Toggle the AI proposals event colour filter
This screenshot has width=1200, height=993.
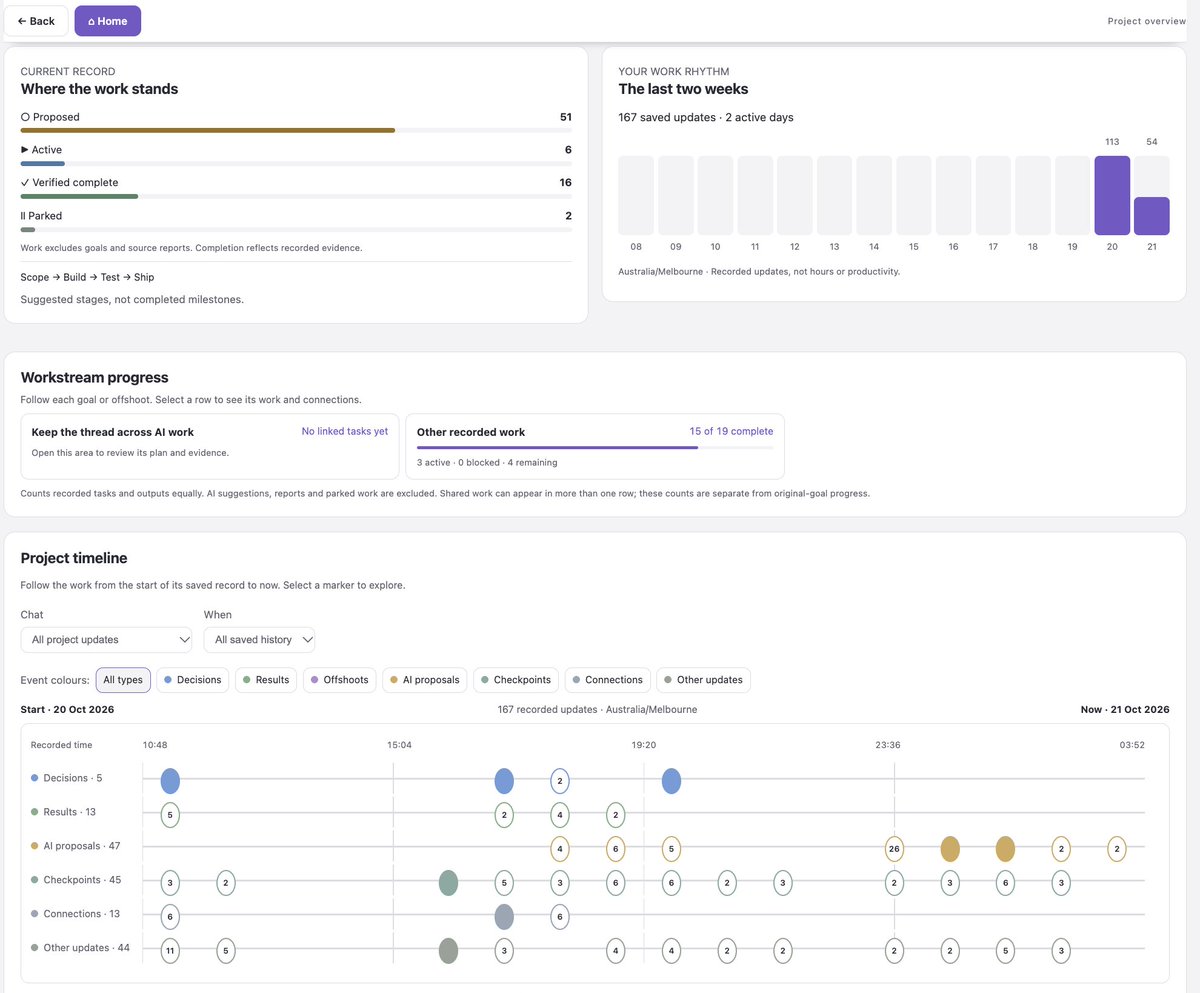(425, 680)
